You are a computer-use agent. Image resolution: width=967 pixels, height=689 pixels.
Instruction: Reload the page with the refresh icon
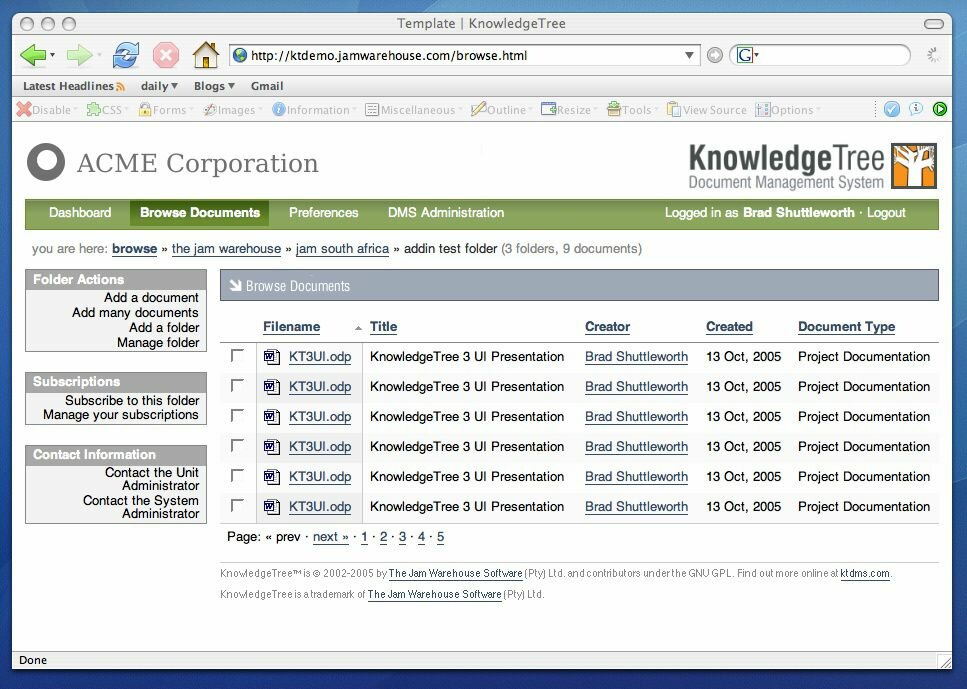tap(126, 55)
